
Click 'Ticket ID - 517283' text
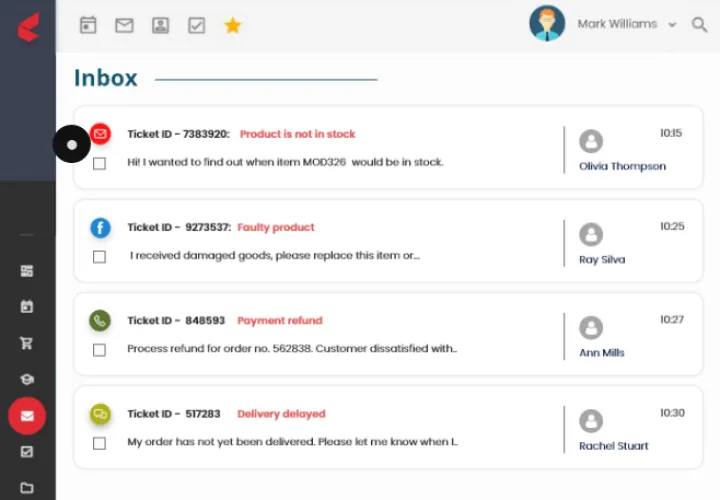tap(174, 414)
